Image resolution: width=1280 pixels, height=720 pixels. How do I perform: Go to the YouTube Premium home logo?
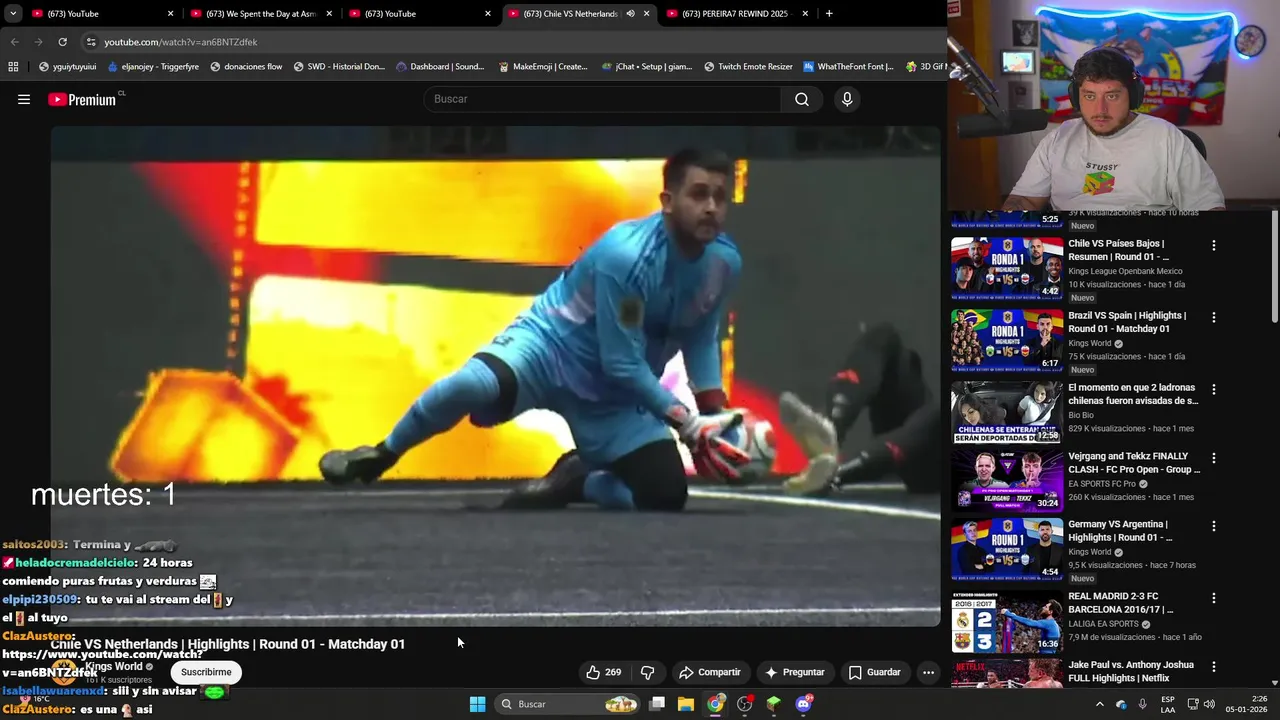(x=84, y=99)
